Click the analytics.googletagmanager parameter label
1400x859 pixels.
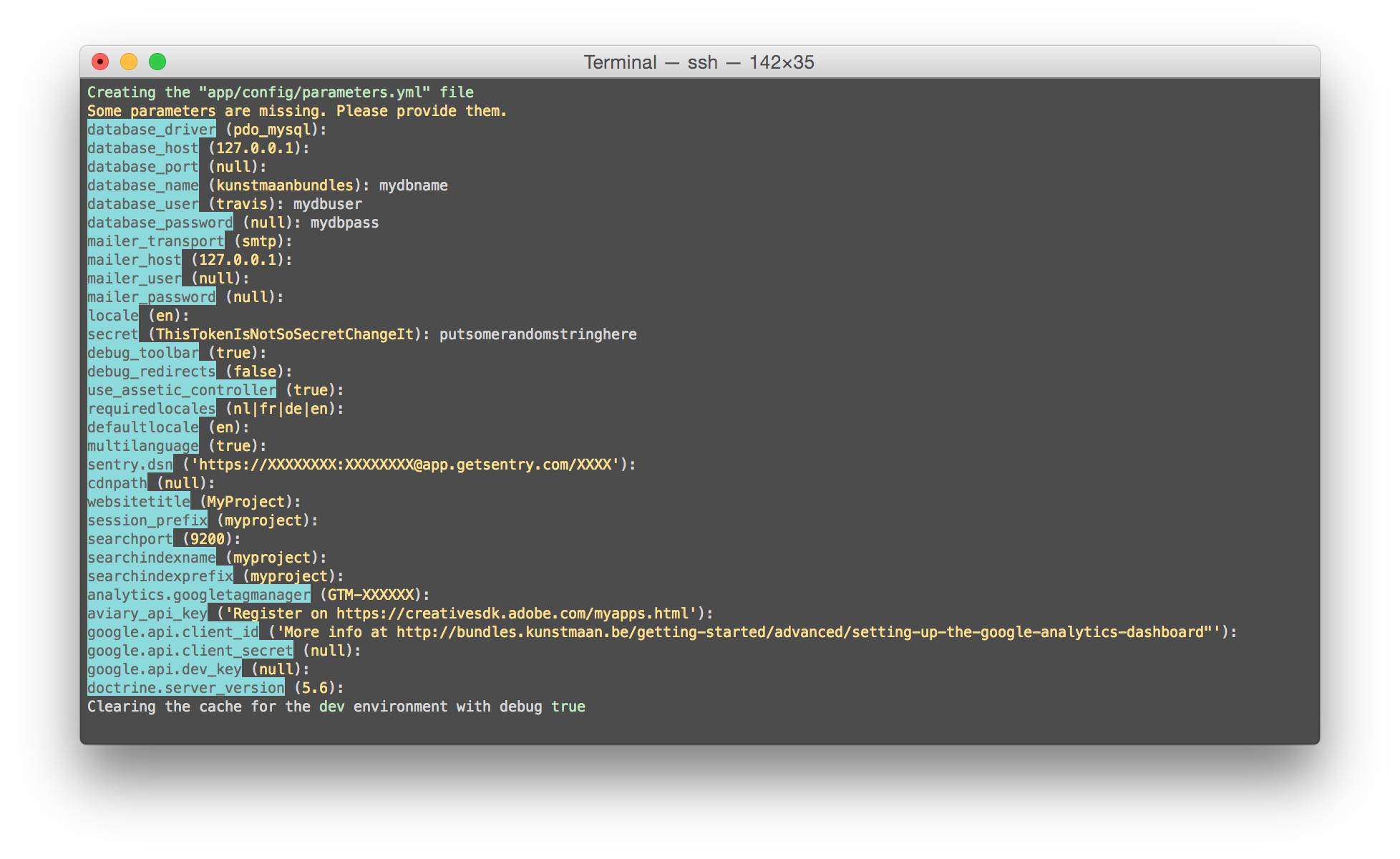198,595
